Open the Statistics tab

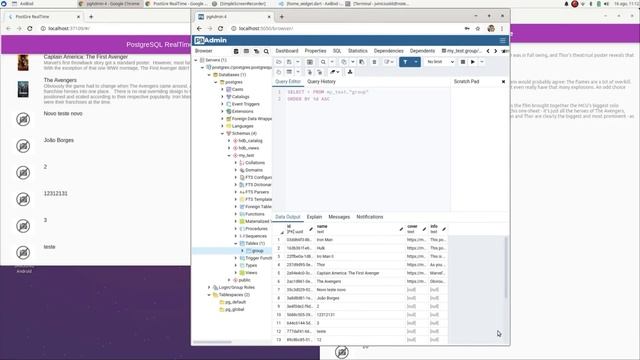pos(358,51)
